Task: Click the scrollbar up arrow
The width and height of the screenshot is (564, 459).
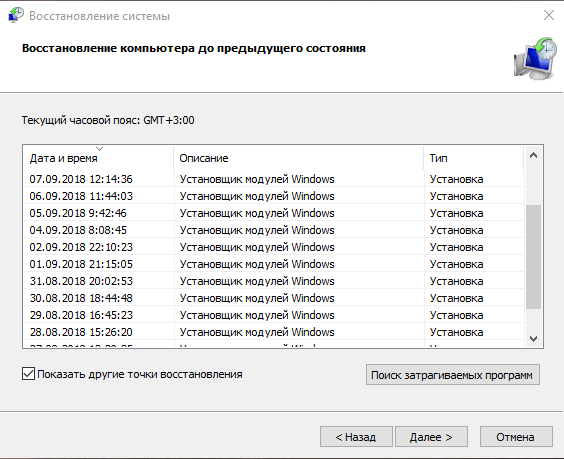Action: [533, 155]
